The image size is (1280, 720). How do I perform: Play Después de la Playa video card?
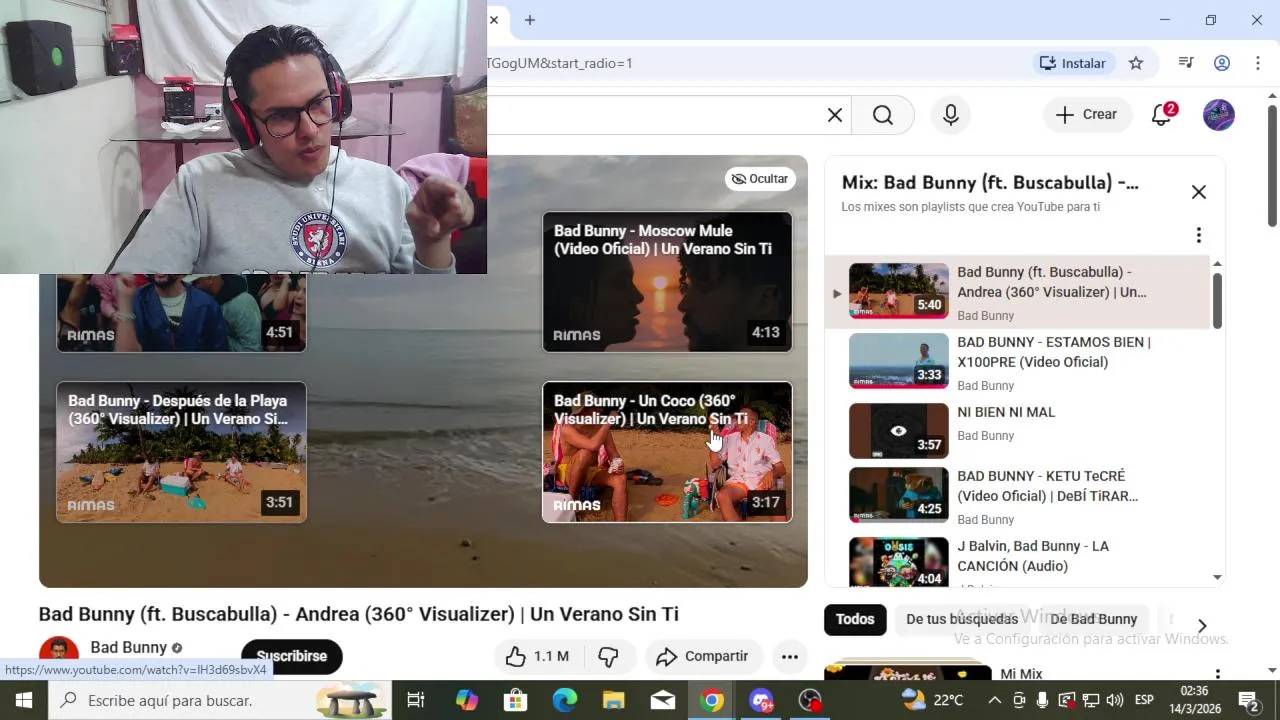pos(181,452)
